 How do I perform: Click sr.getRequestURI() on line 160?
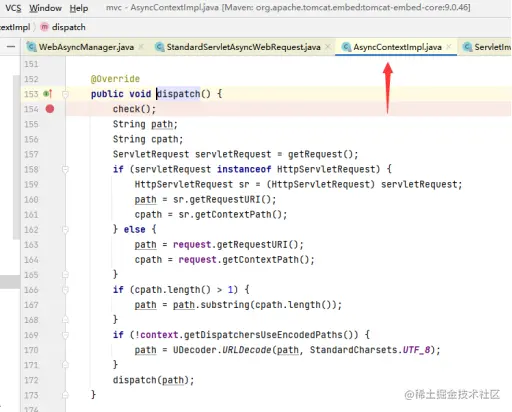pos(222,199)
